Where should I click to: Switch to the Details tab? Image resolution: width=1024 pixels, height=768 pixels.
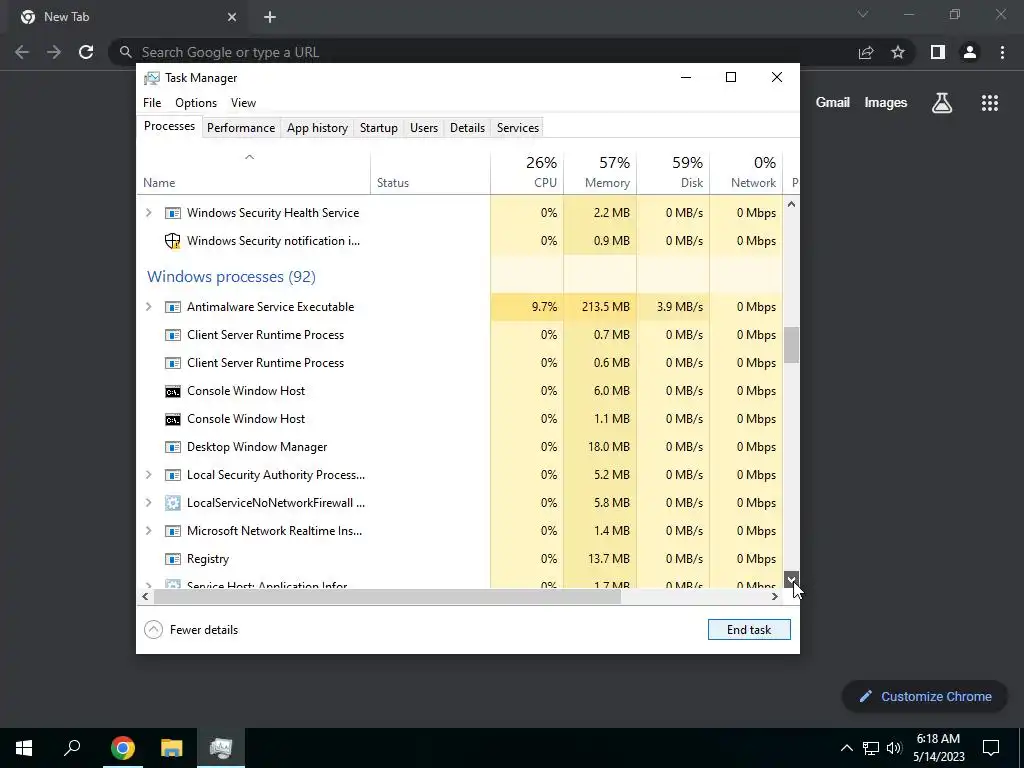468,128
